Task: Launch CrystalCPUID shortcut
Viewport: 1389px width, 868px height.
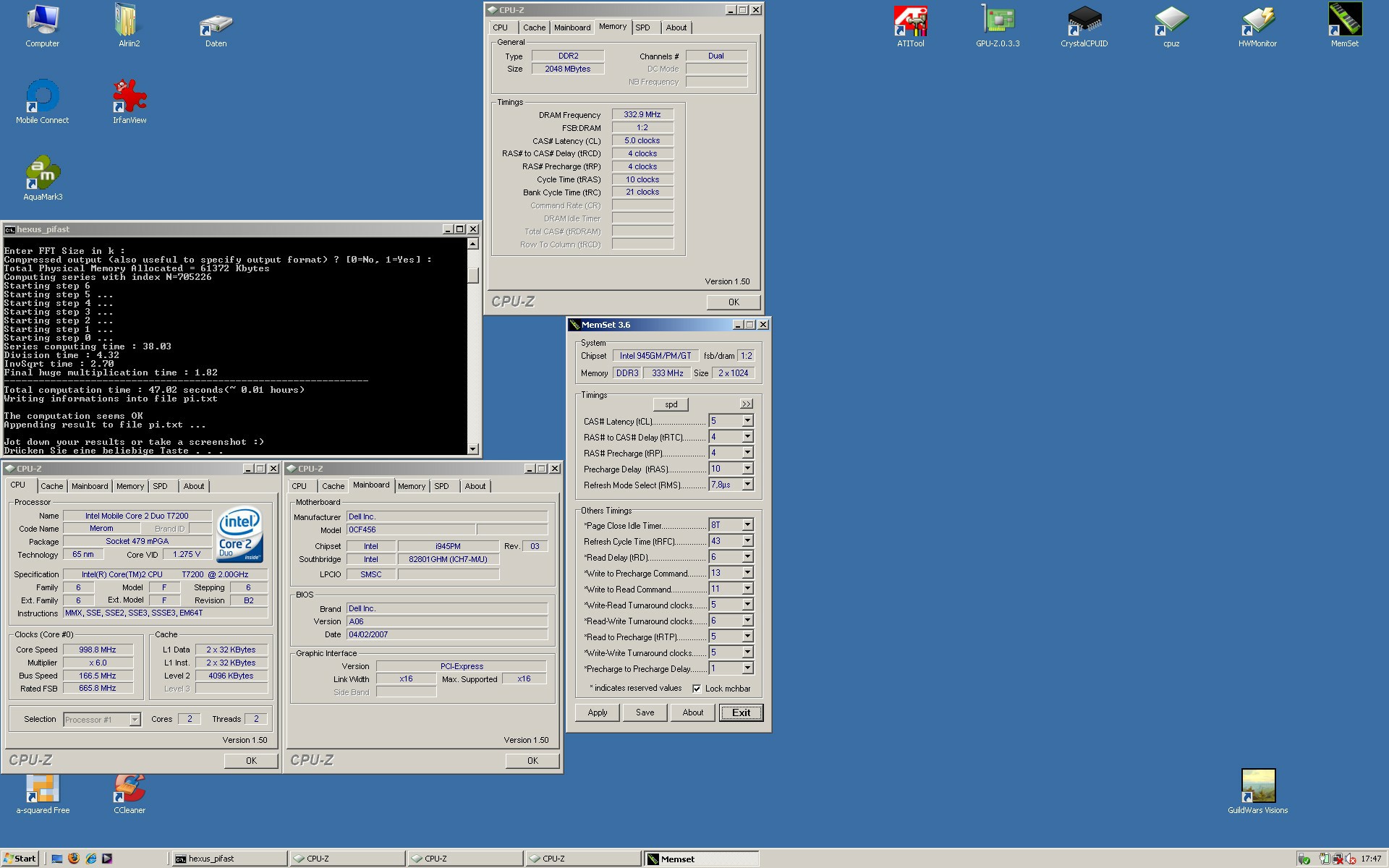Action: click(1084, 25)
